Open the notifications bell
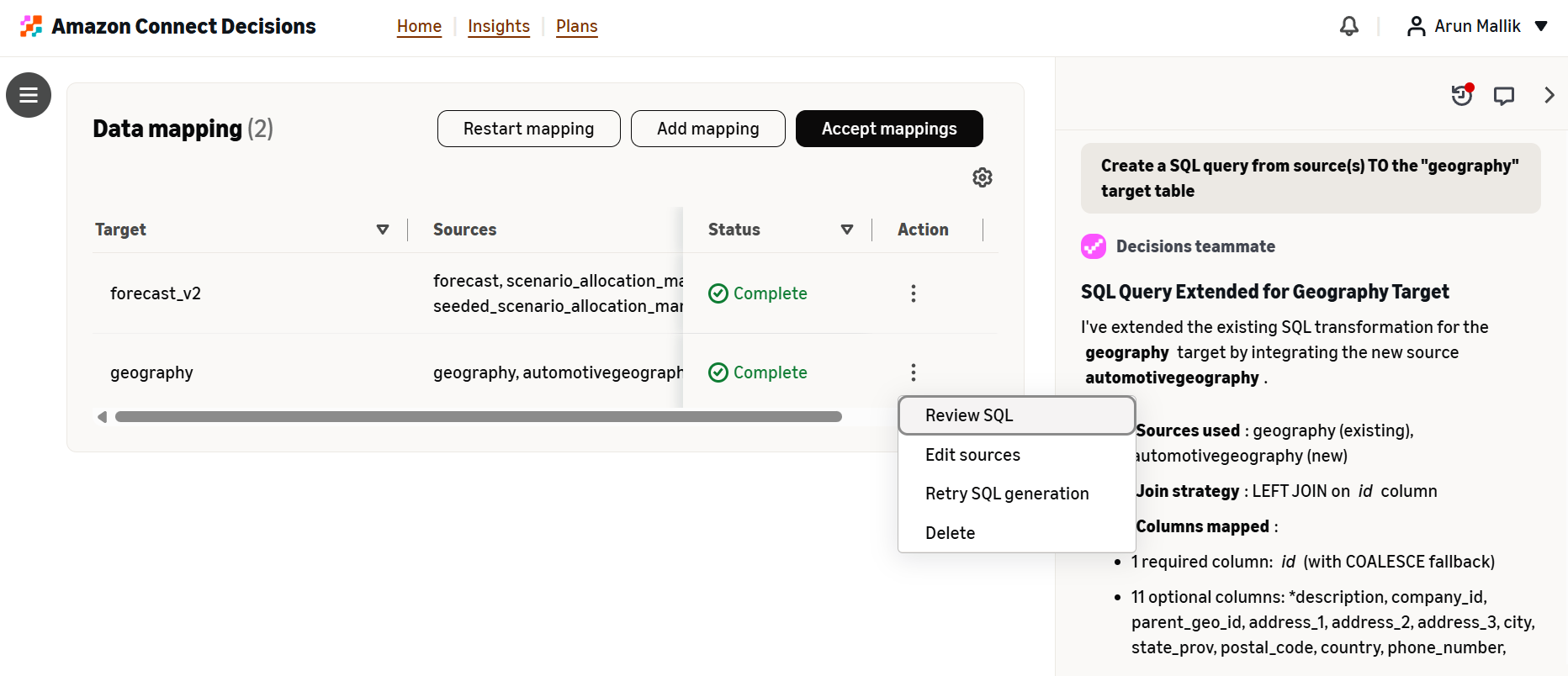This screenshot has width=1568, height=676. click(x=1349, y=26)
